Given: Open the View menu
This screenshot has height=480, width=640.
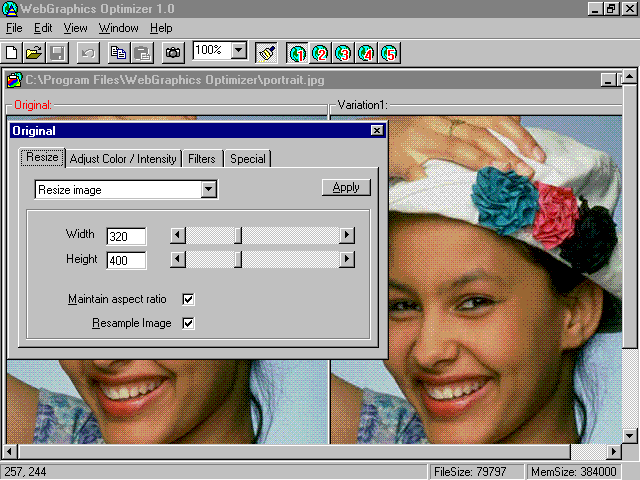Looking at the screenshot, I should [75, 28].
